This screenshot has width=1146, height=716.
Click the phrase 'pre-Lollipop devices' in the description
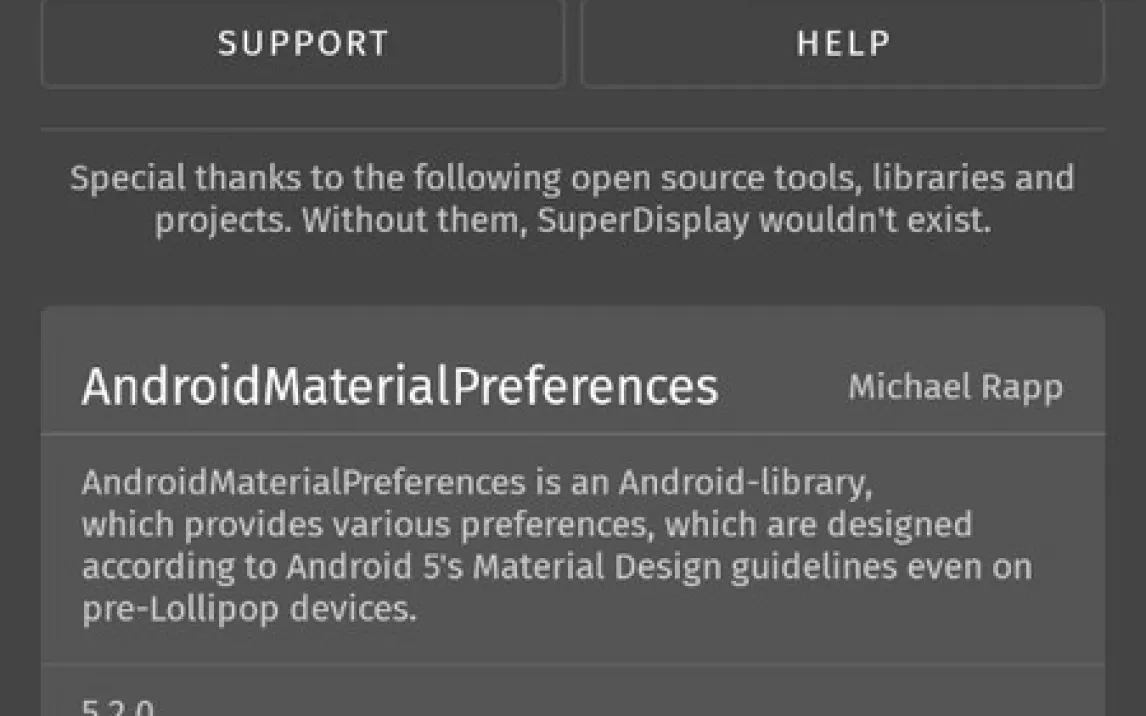(248, 609)
